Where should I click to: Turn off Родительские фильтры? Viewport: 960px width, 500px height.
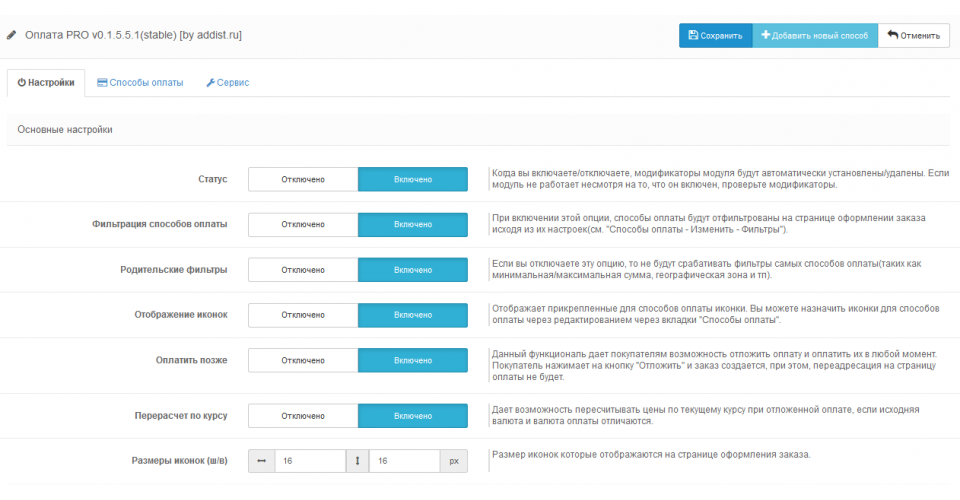pyautogui.click(x=303, y=270)
